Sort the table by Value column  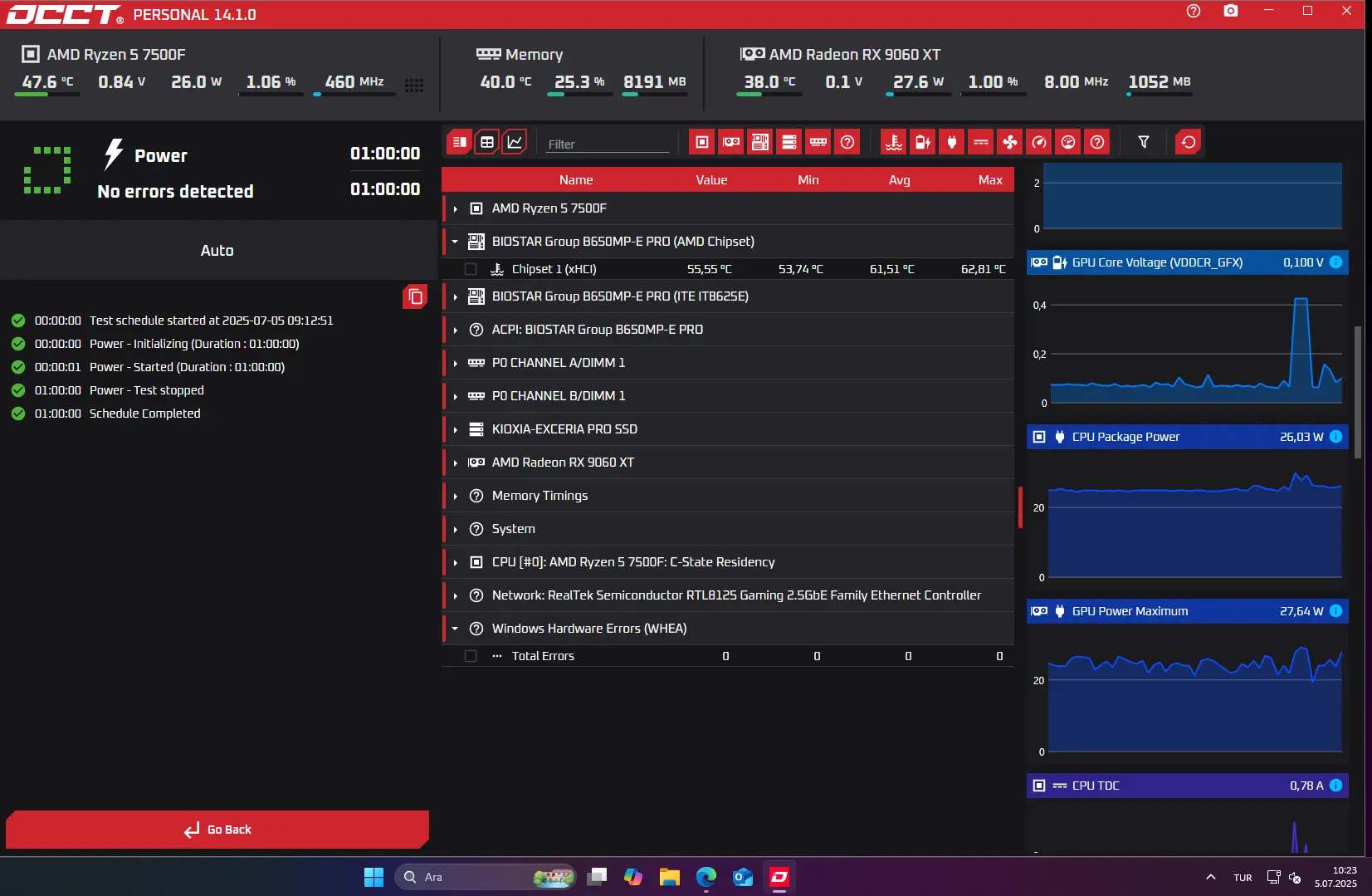pos(711,180)
